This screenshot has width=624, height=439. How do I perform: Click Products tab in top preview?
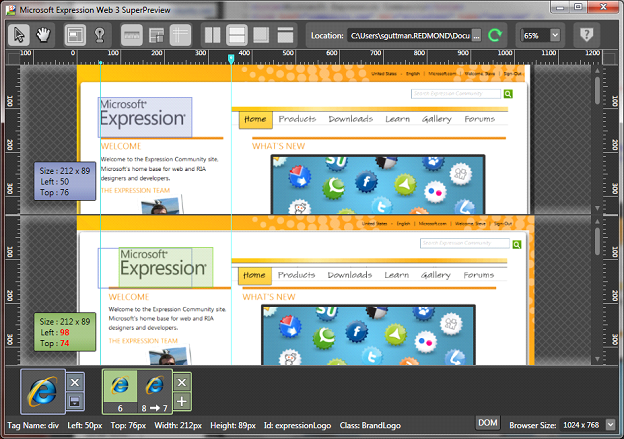point(297,119)
